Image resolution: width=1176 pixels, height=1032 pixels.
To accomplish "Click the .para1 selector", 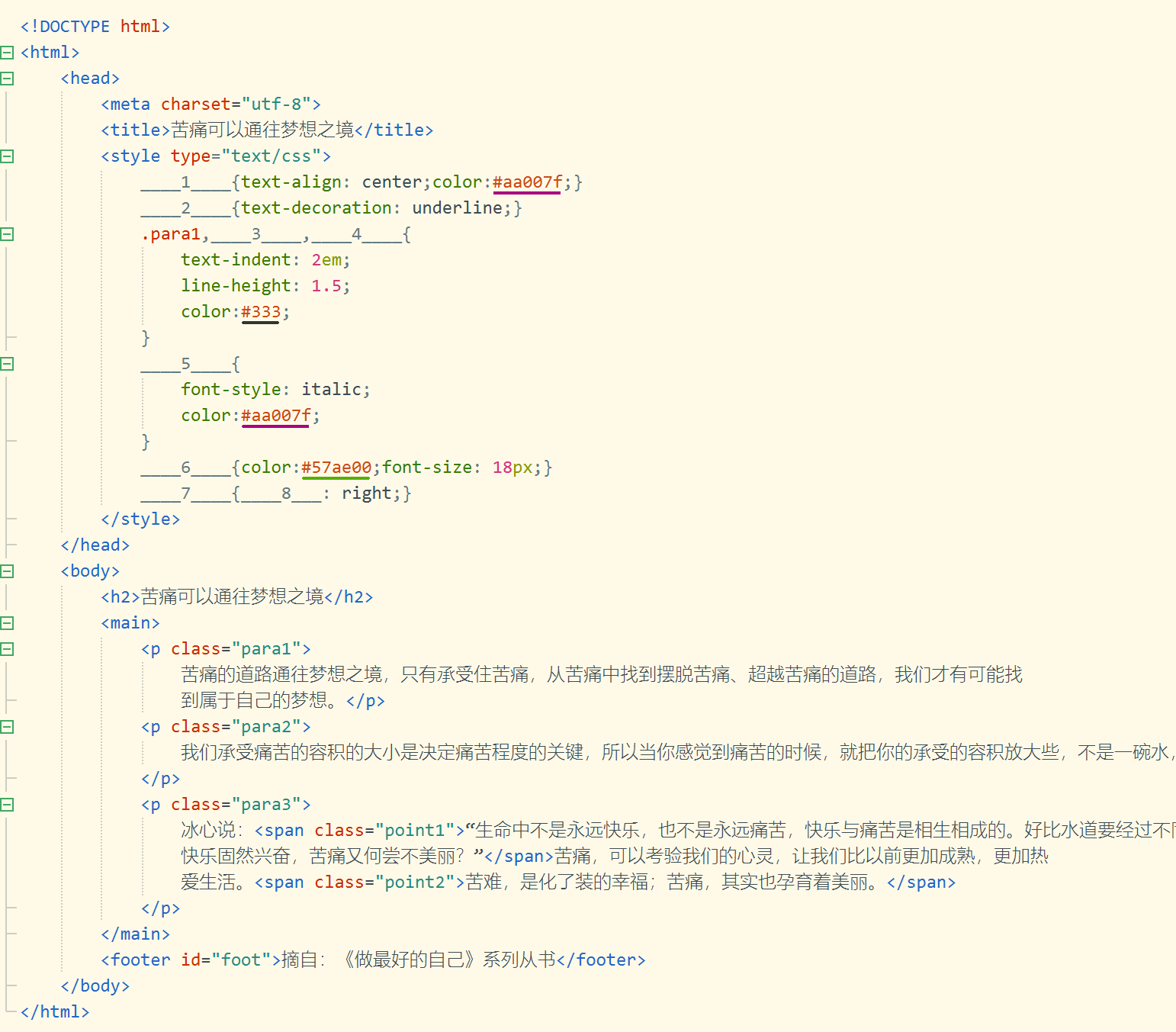I will click(171, 234).
